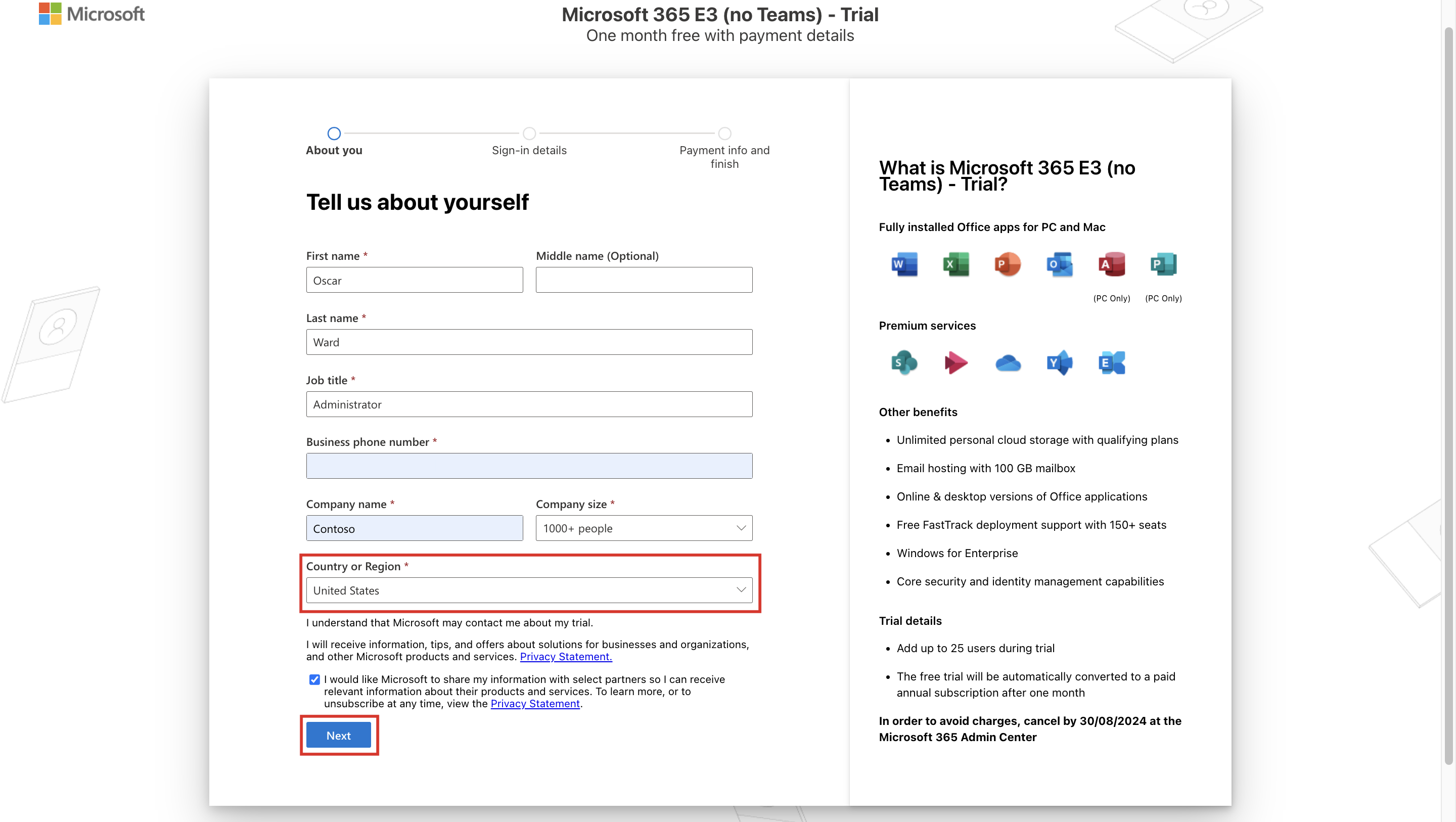Click the SharePoint service icon

pyautogui.click(x=904, y=362)
